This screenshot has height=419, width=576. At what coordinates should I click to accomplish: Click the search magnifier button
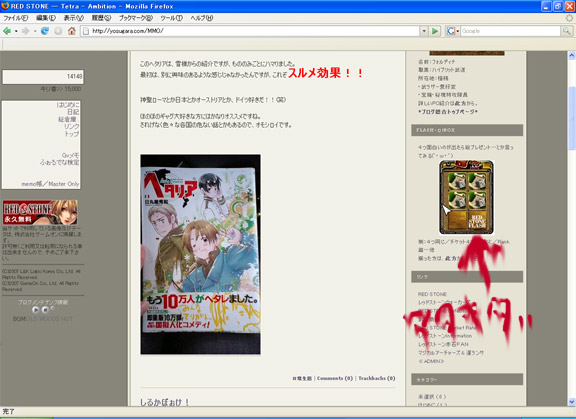click(x=566, y=31)
